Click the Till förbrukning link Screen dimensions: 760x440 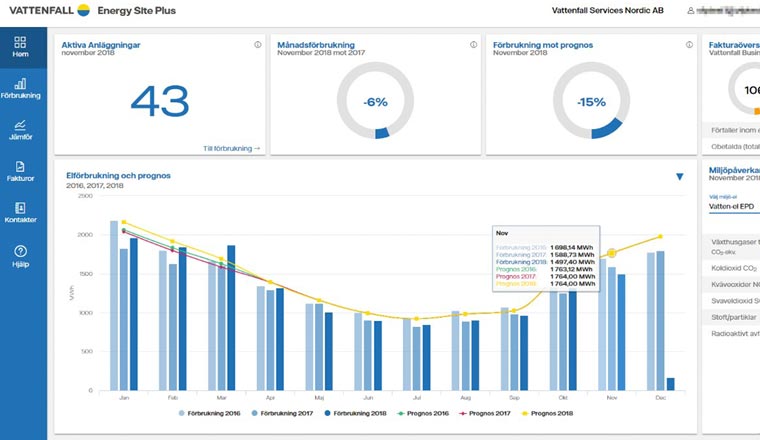231,148
